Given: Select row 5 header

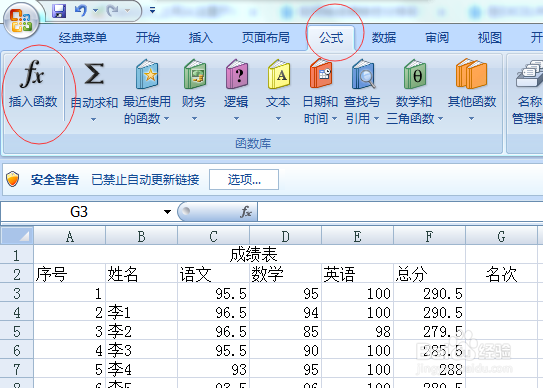Looking at the screenshot, I should pos(17,331).
